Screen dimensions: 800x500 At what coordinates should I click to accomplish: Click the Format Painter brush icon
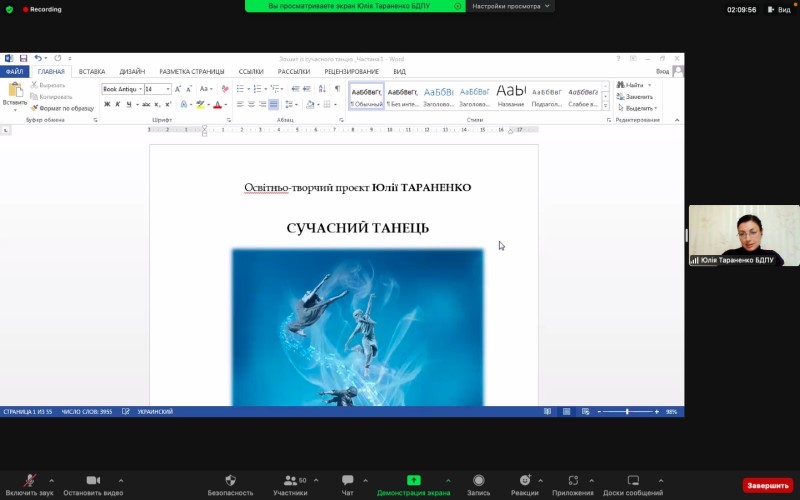point(34,108)
